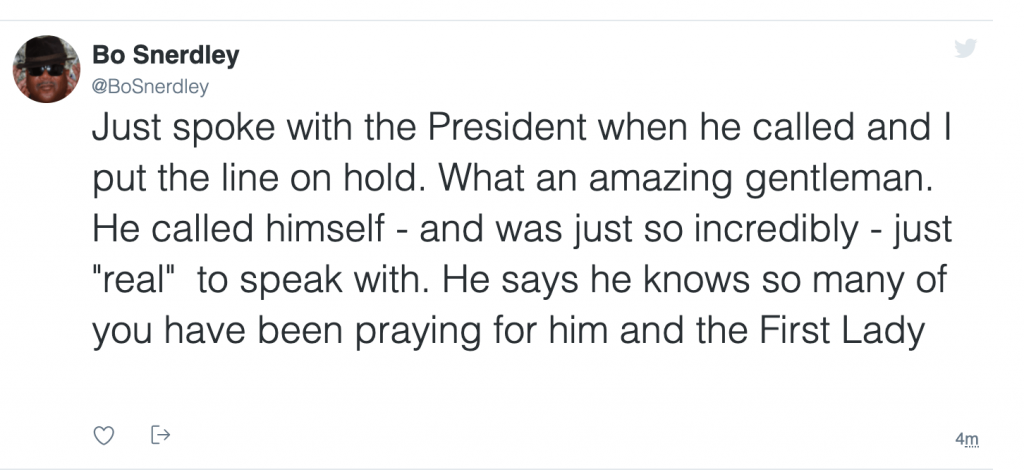Click the Bo Snerdley display name

165,55
